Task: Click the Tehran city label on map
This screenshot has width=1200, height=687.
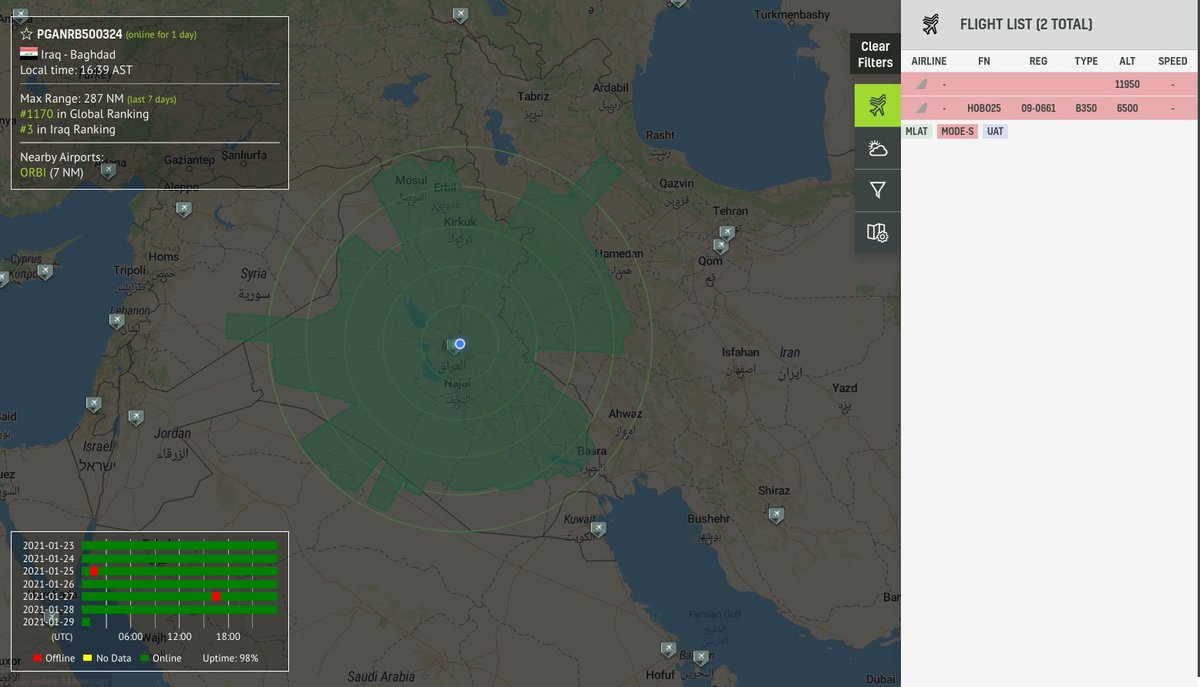Action: pyautogui.click(x=730, y=211)
